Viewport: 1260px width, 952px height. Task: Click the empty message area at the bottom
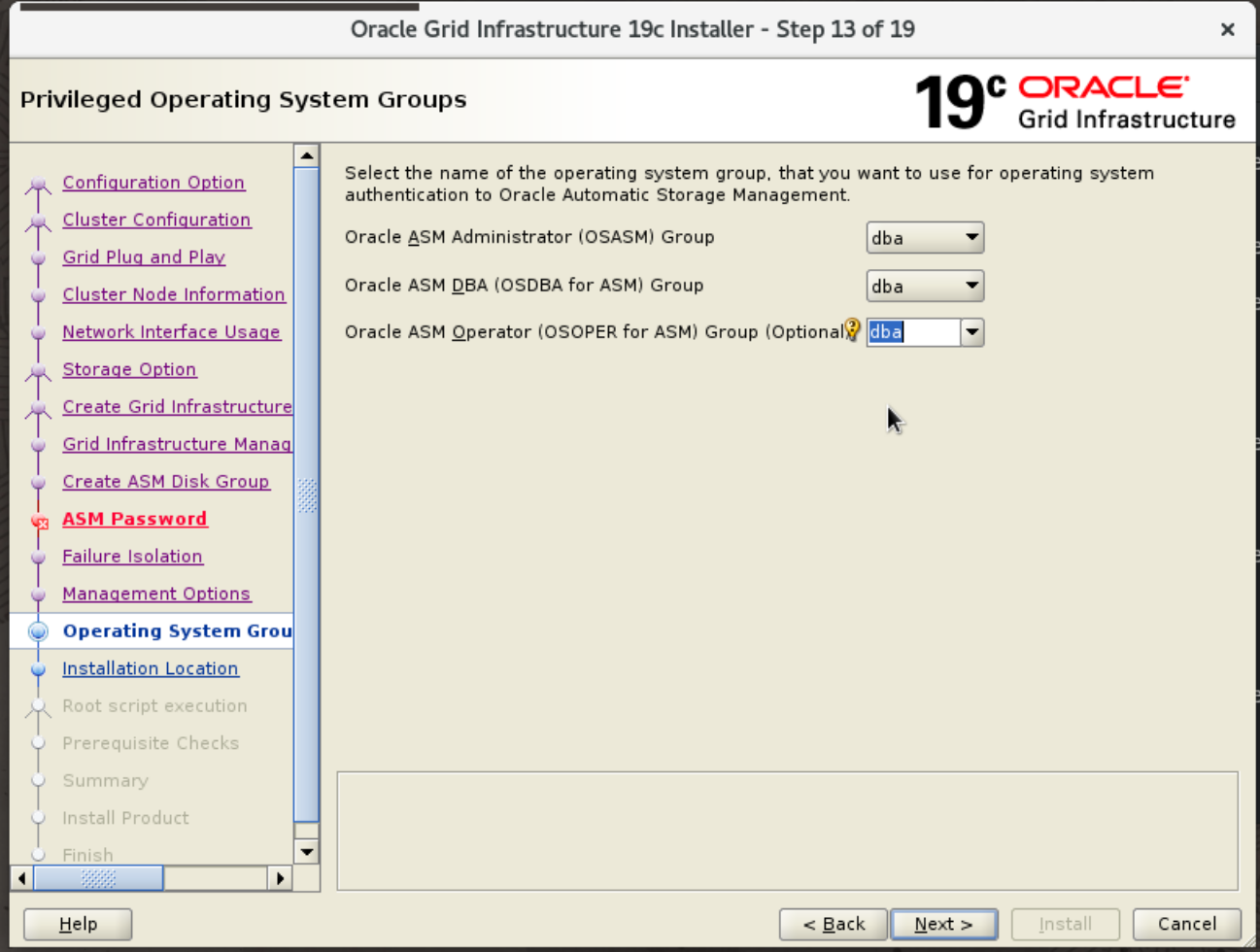[788, 831]
